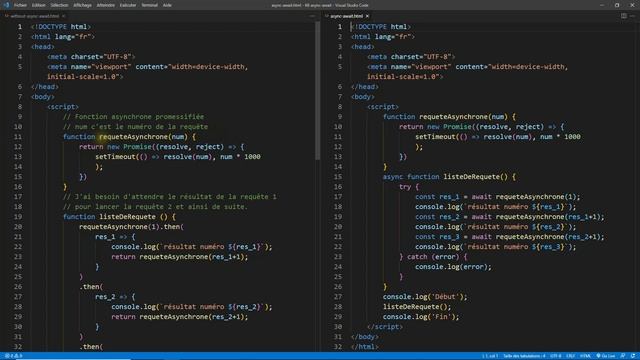Image resolution: width=640 pixels, height=360 pixels.
Task: Click console.log('Début') in right editor
Action: point(425,297)
